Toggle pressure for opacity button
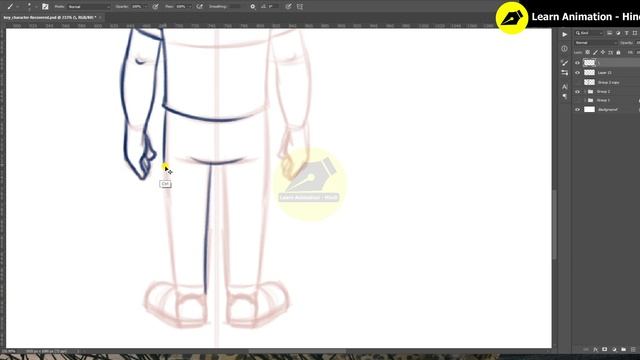The height and width of the screenshot is (360, 640). (x=156, y=7)
